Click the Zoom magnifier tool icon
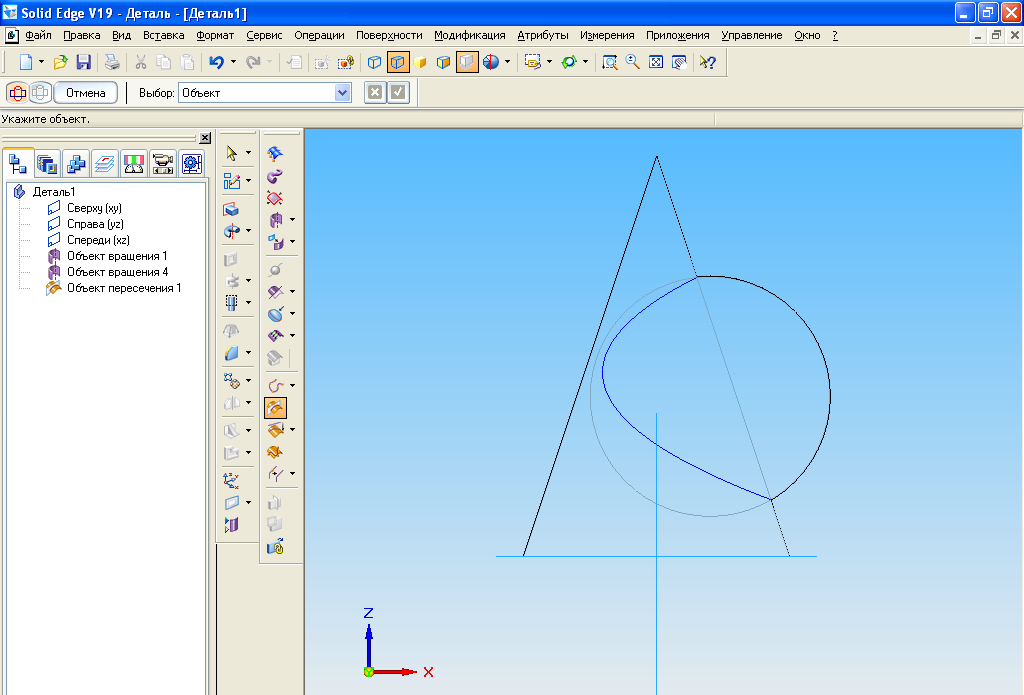Image resolution: width=1024 pixels, height=695 pixels. (x=632, y=62)
